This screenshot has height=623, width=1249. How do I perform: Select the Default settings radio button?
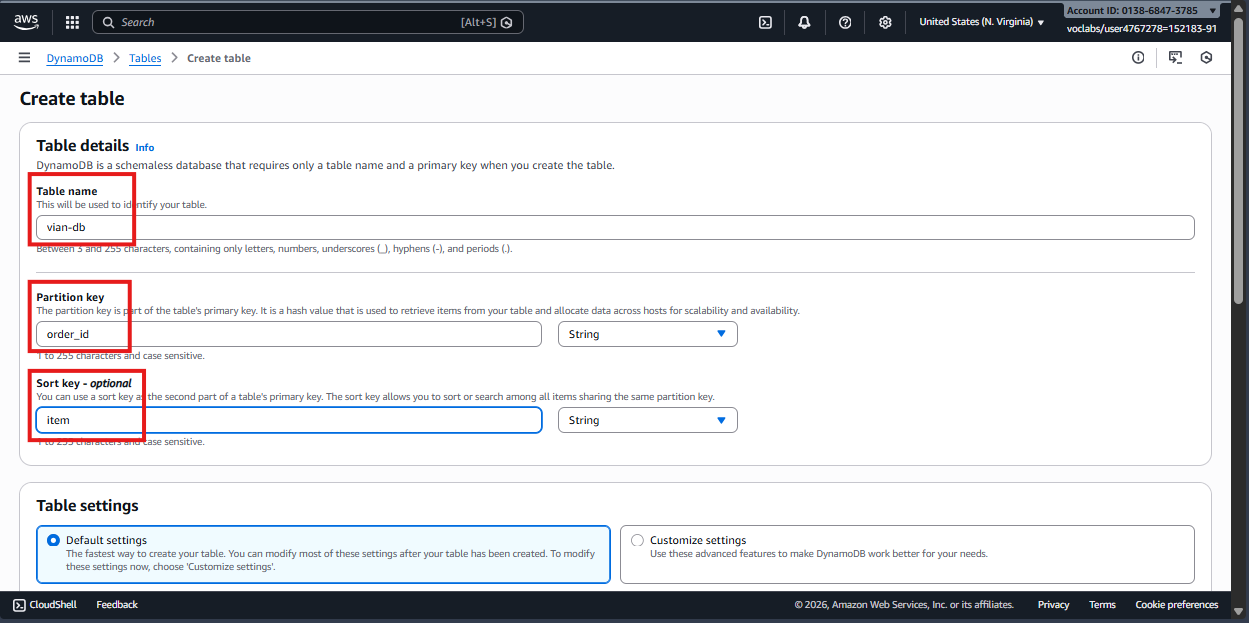coord(53,540)
